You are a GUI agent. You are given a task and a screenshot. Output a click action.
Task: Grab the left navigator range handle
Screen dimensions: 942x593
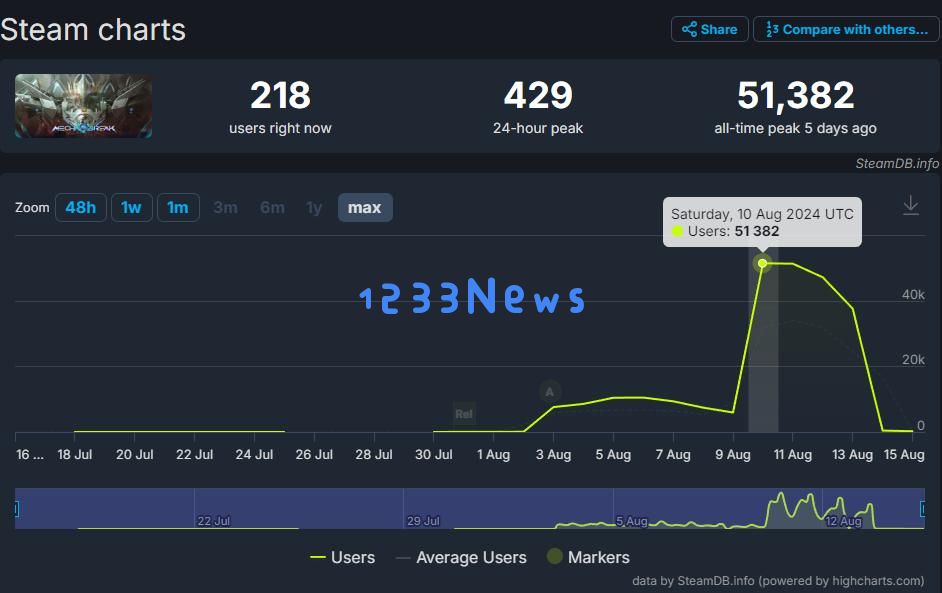(16, 509)
